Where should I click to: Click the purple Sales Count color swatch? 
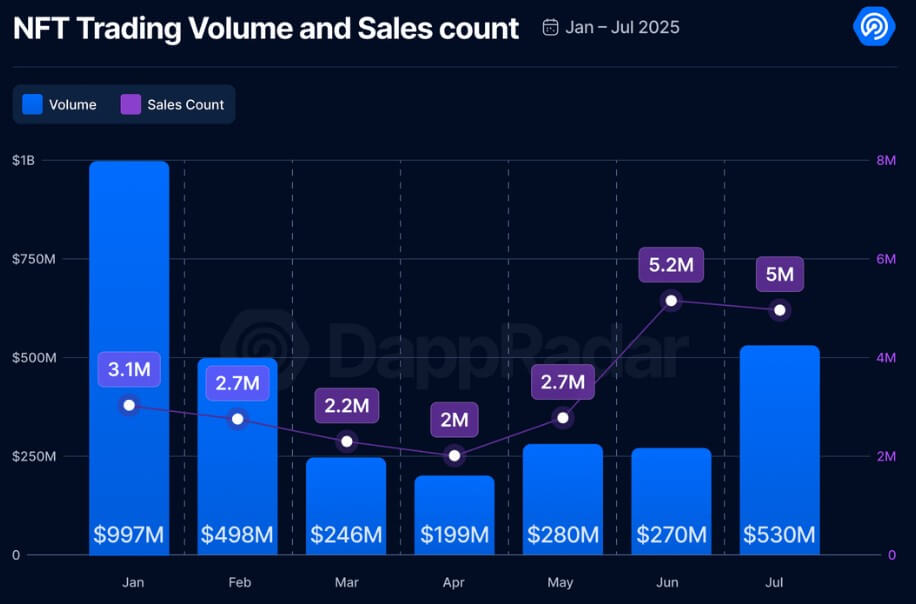point(130,104)
